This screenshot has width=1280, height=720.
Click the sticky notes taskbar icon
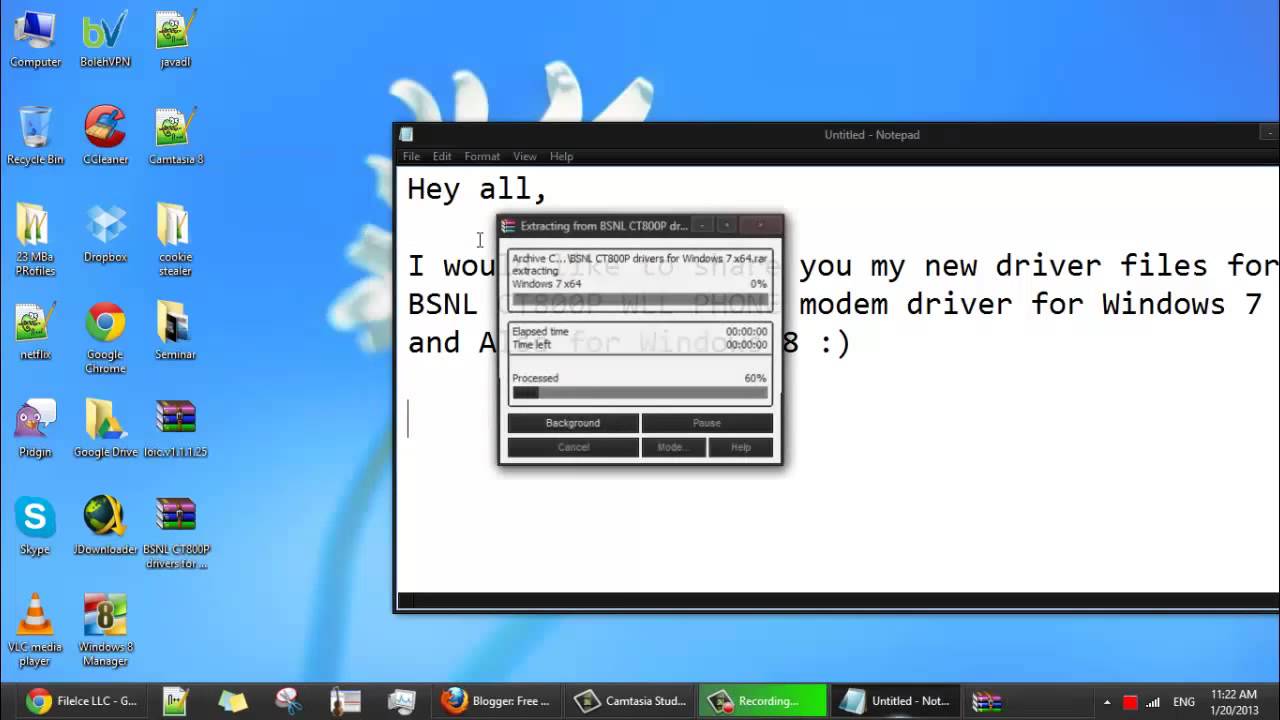point(232,701)
